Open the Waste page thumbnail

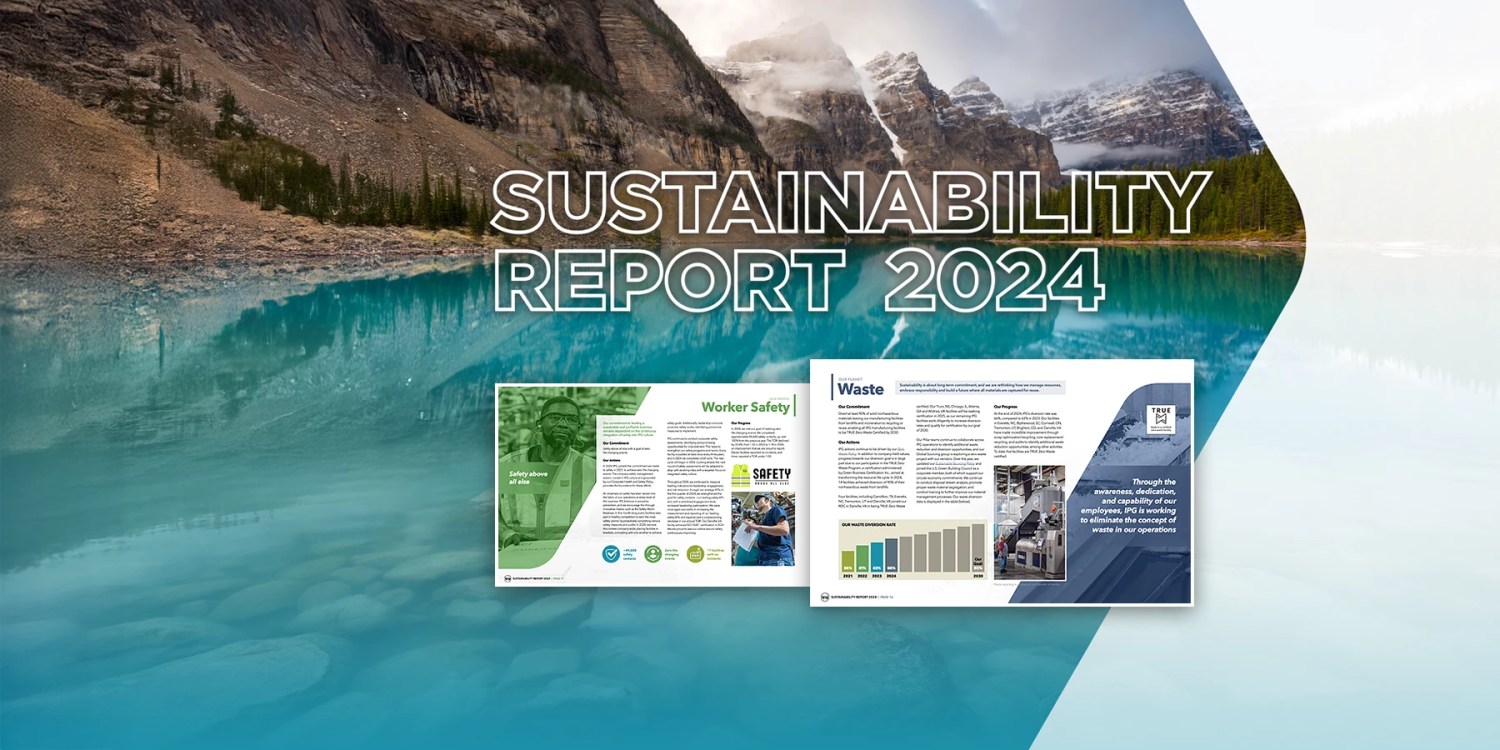point(1001,482)
